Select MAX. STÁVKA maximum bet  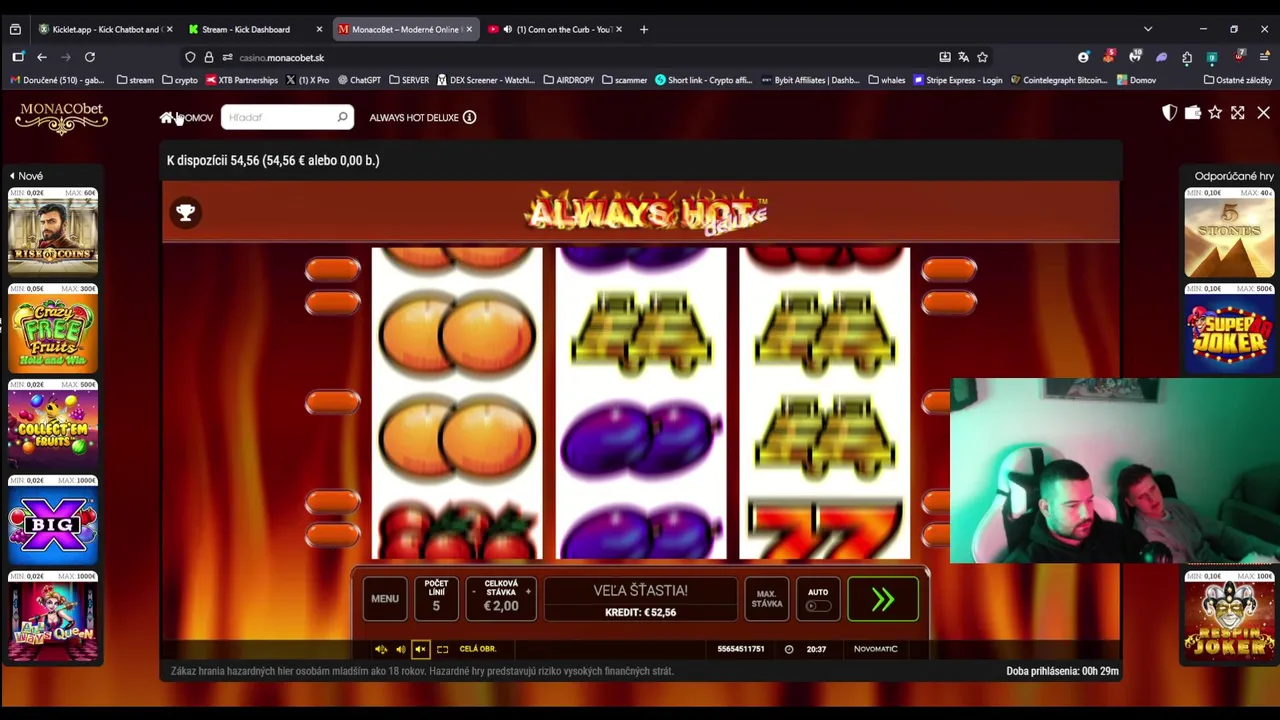click(x=767, y=599)
